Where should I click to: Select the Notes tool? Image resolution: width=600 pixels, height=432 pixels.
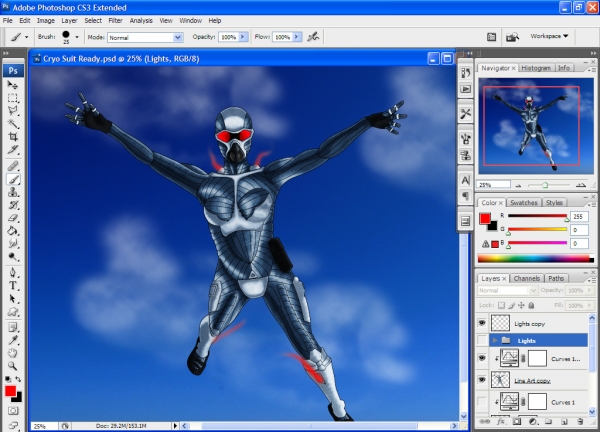coord(13,327)
